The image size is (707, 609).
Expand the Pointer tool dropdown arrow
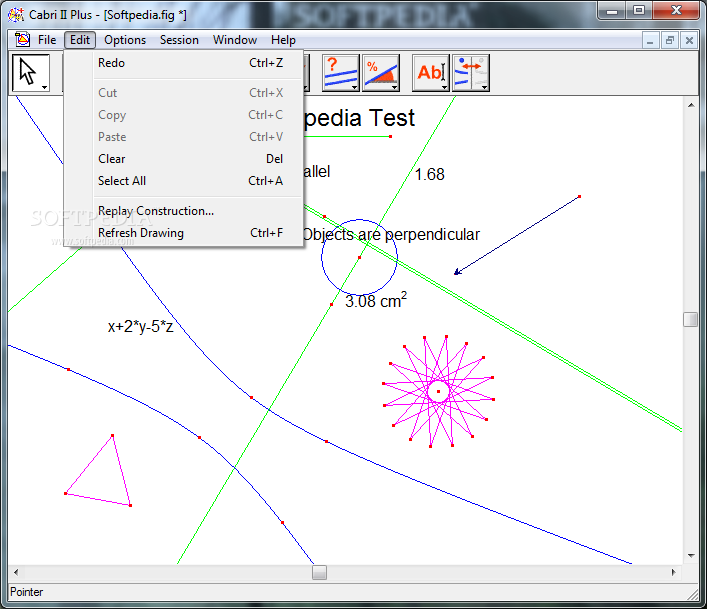pyautogui.click(x=44, y=87)
